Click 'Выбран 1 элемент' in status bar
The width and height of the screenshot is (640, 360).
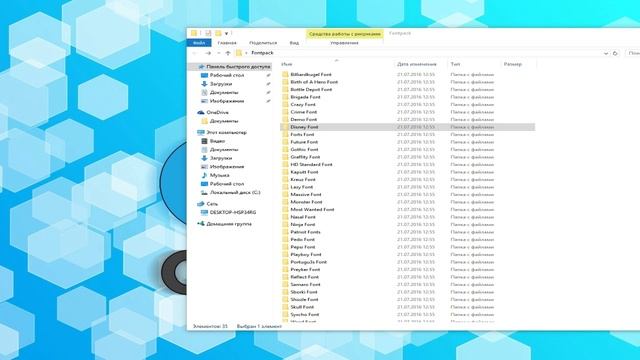tap(259, 327)
